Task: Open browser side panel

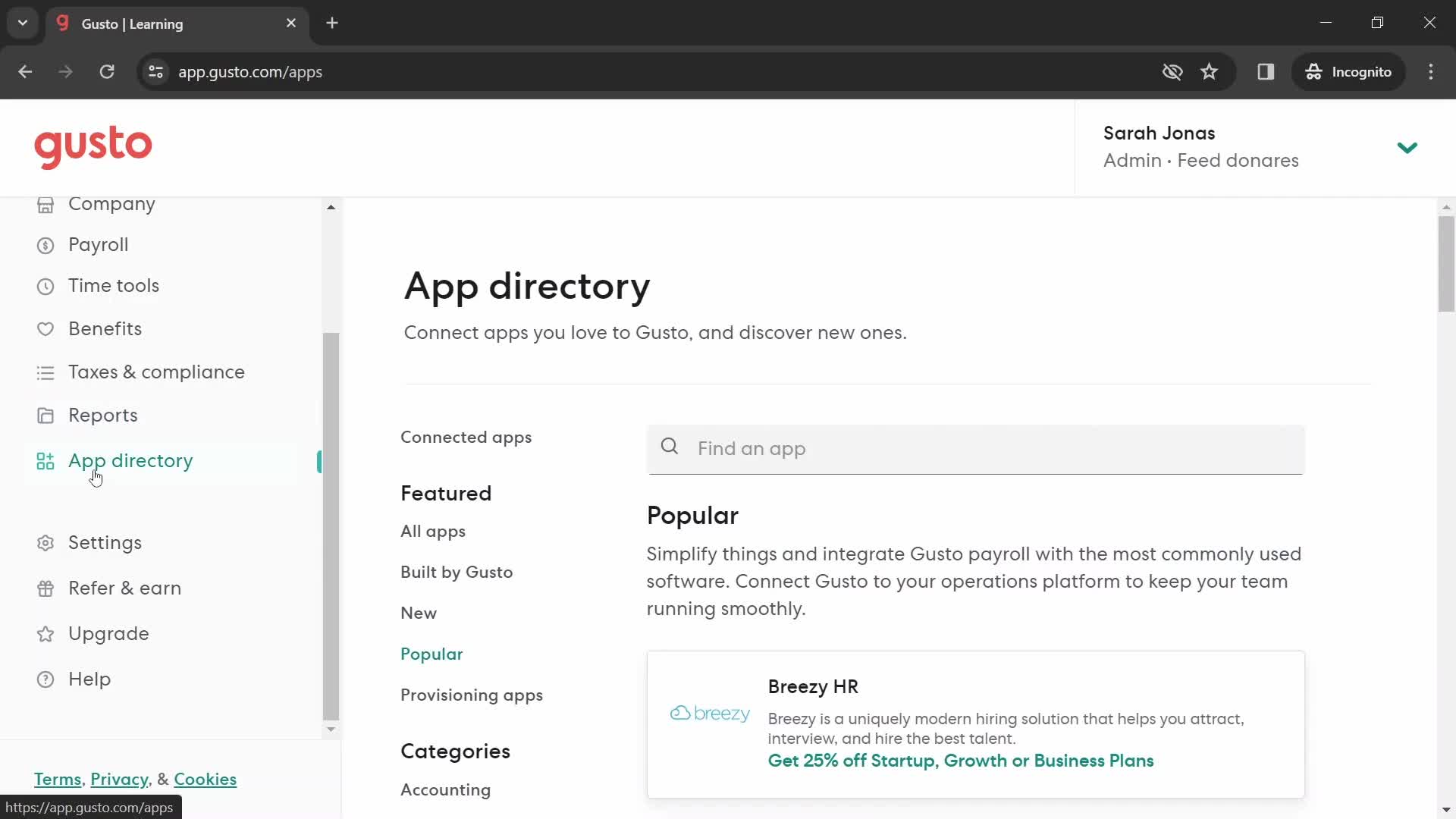Action: pyautogui.click(x=1266, y=72)
